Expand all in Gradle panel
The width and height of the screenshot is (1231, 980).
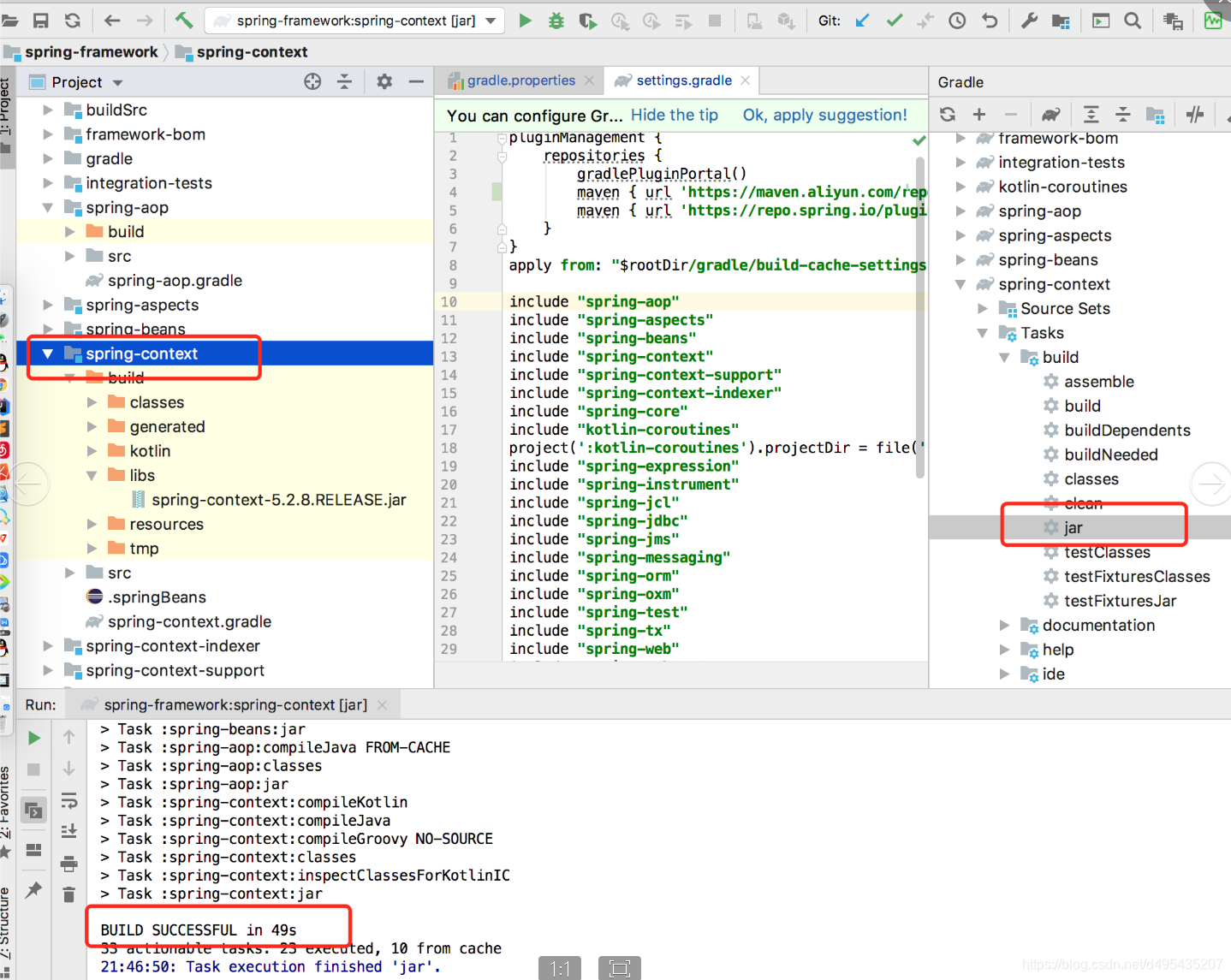[1091, 114]
